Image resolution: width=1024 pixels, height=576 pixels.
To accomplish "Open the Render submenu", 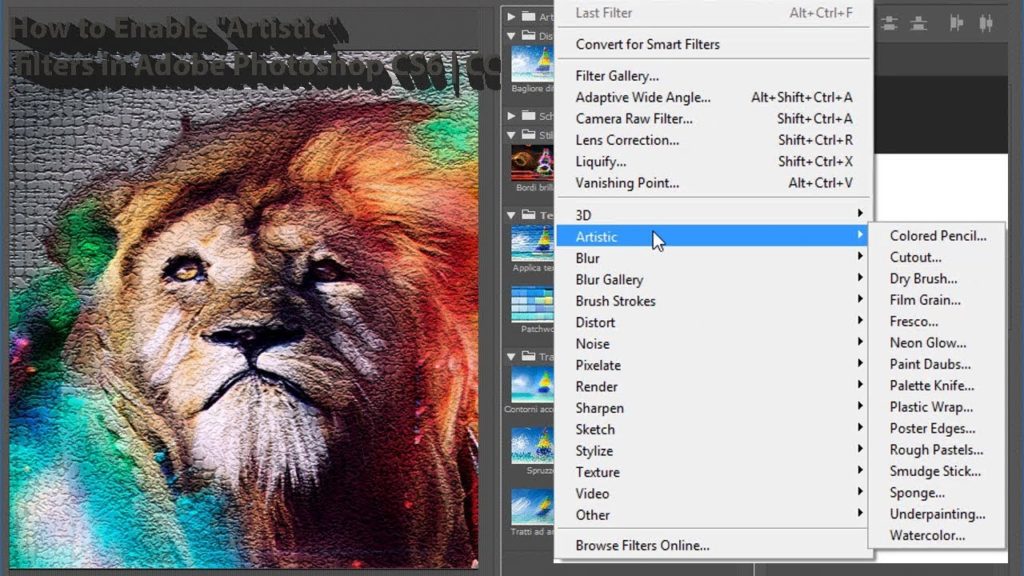I will (713, 387).
